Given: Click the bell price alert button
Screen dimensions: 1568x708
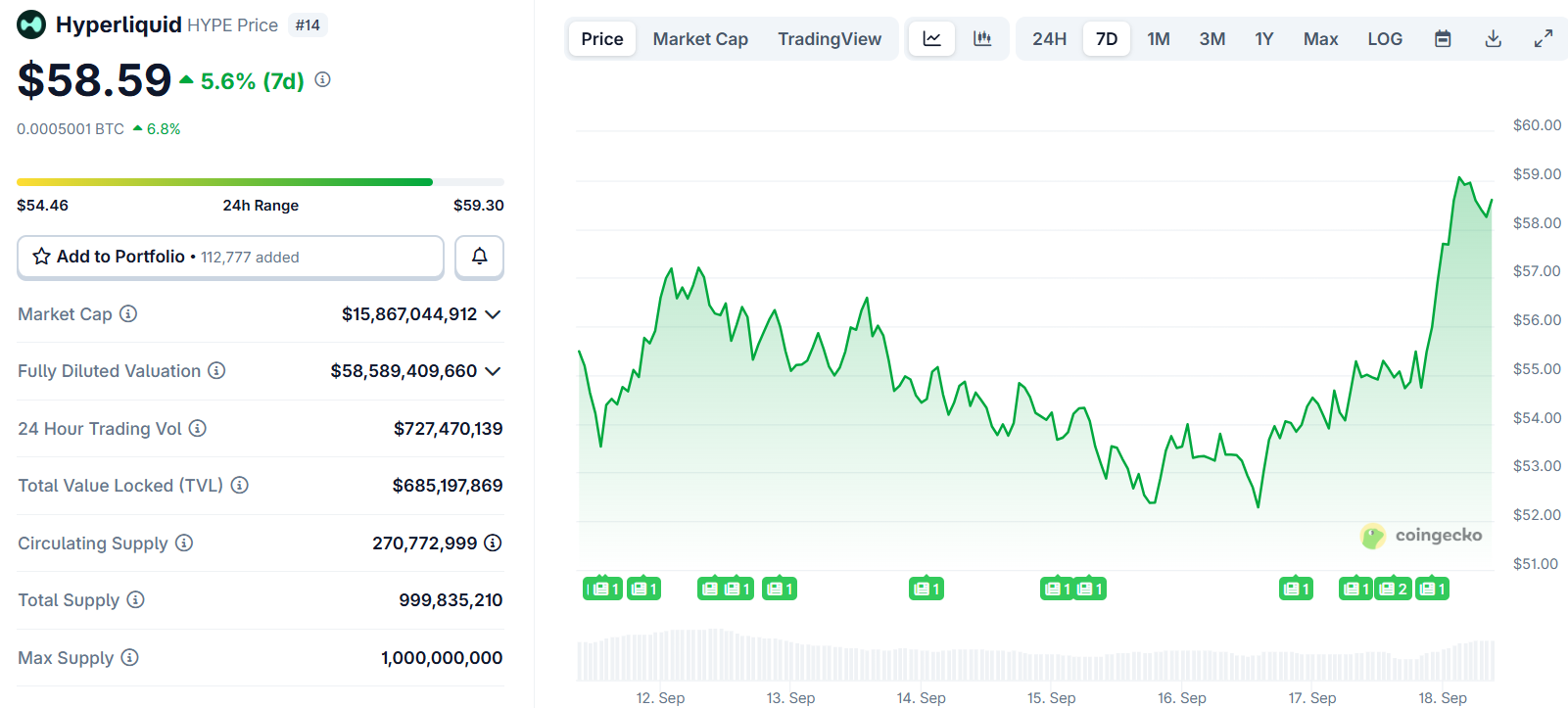Looking at the screenshot, I should pos(479,257).
